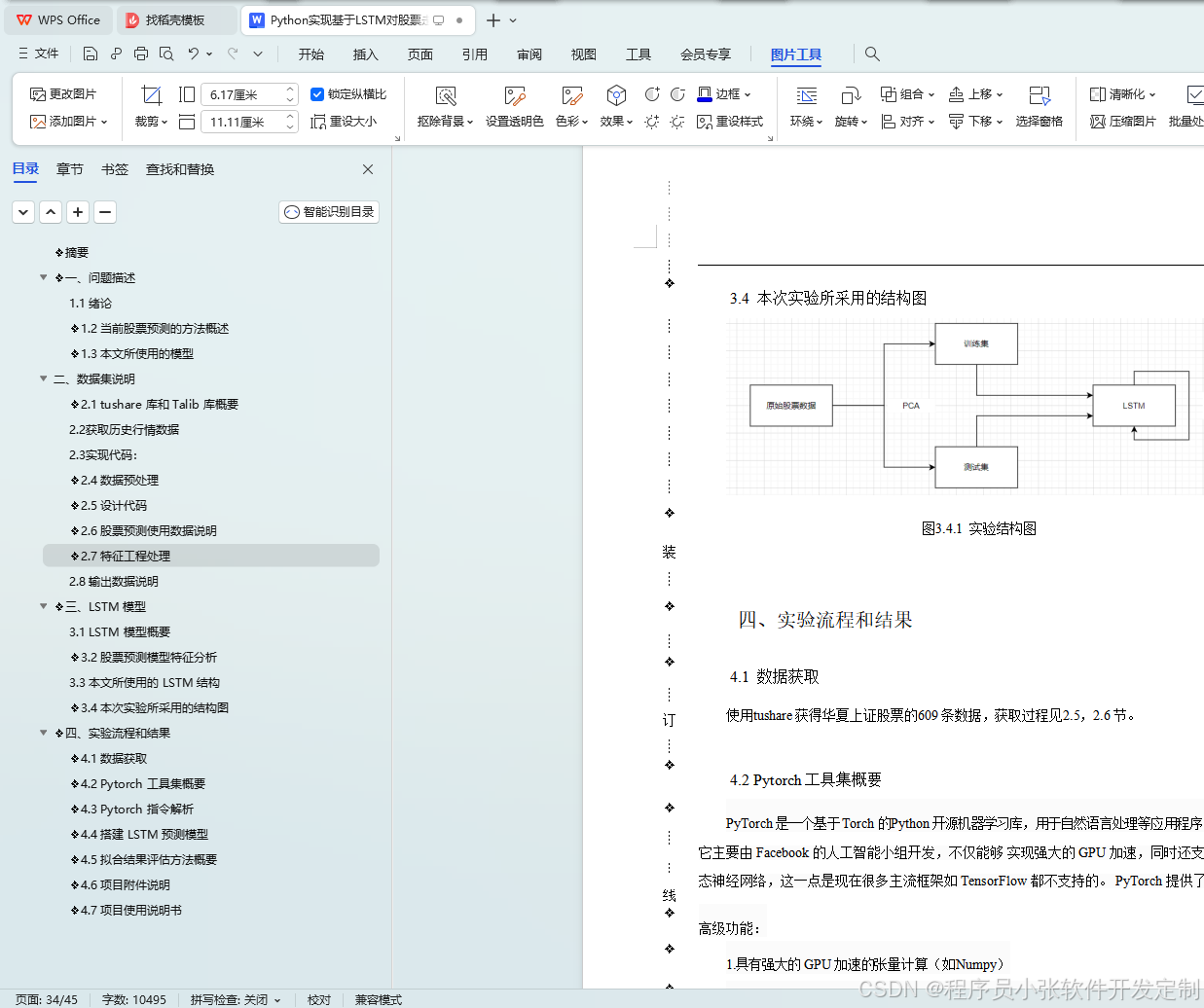Click the increase brightness sun icon

coord(652,122)
